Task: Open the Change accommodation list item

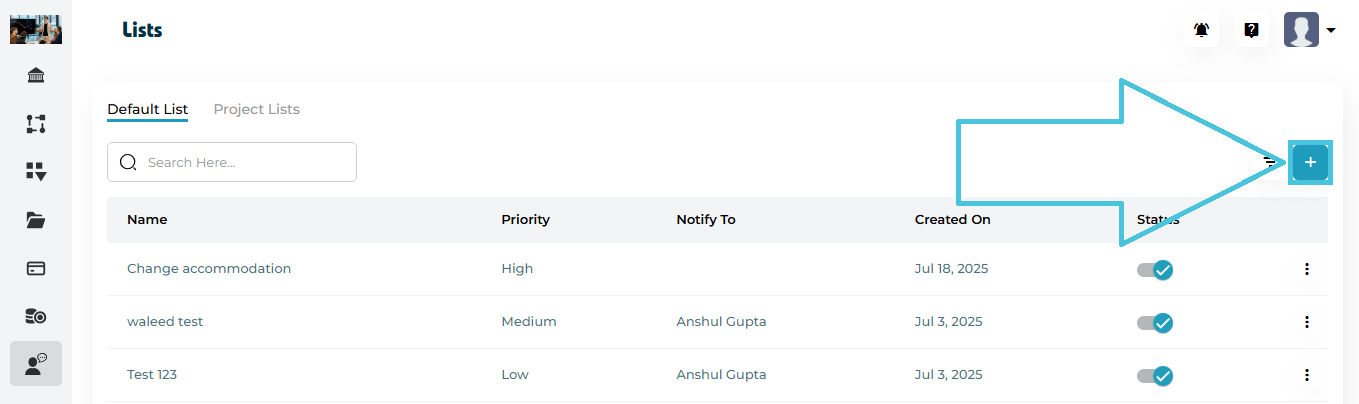Action: coord(209,269)
